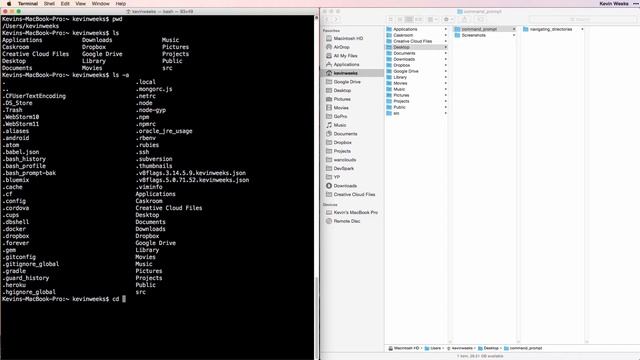Select kevinweeks home in the Finder sidebar
This screenshot has width=640, height=360.
[x=342, y=73]
